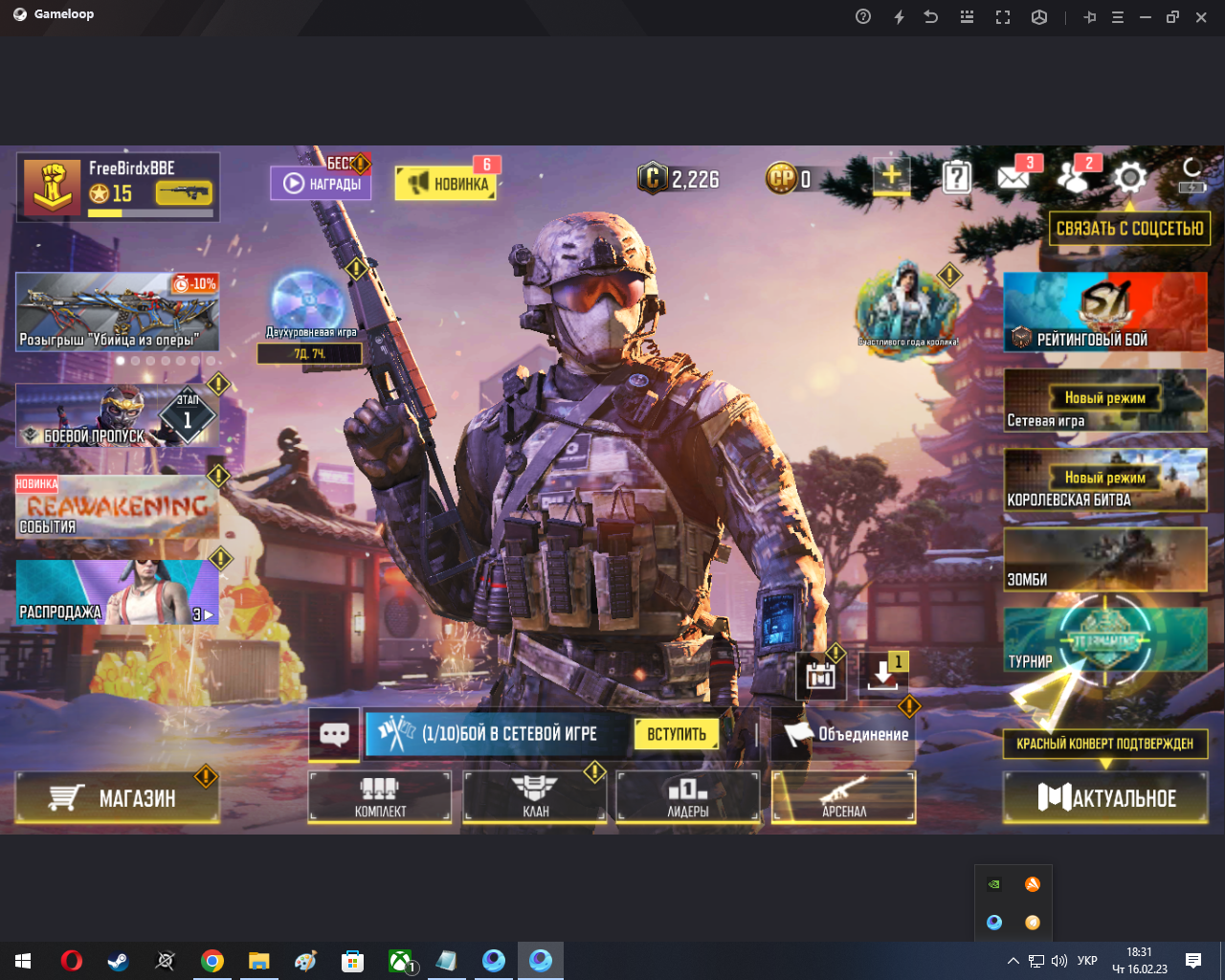Click the 3D cube icon in title bar

[x=1039, y=16]
